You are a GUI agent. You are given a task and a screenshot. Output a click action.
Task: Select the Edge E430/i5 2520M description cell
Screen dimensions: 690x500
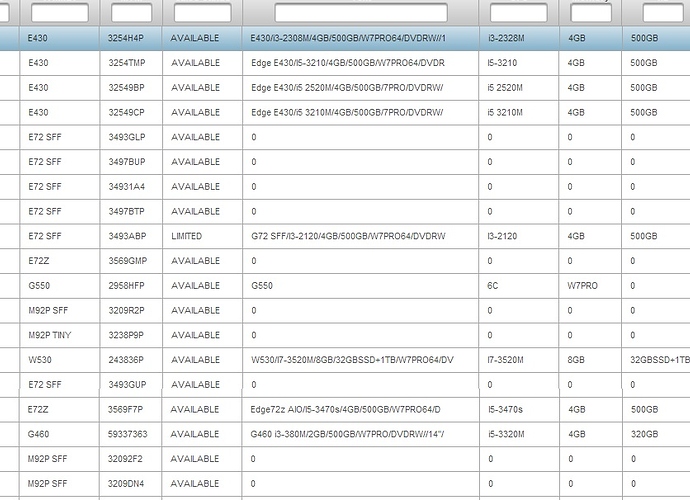pyautogui.click(x=347, y=88)
